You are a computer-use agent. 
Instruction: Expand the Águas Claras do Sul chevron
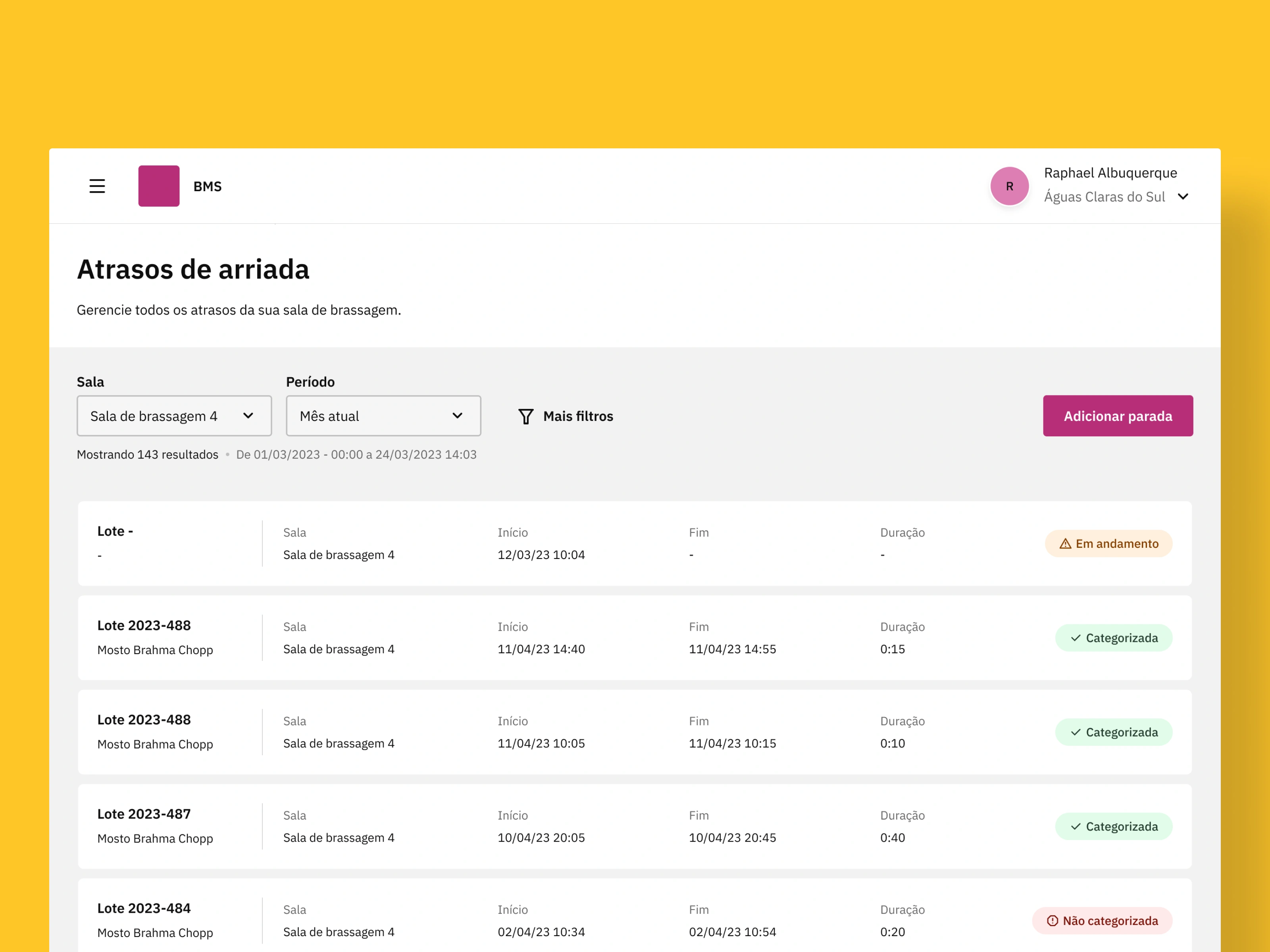click(x=1183, y=197)
